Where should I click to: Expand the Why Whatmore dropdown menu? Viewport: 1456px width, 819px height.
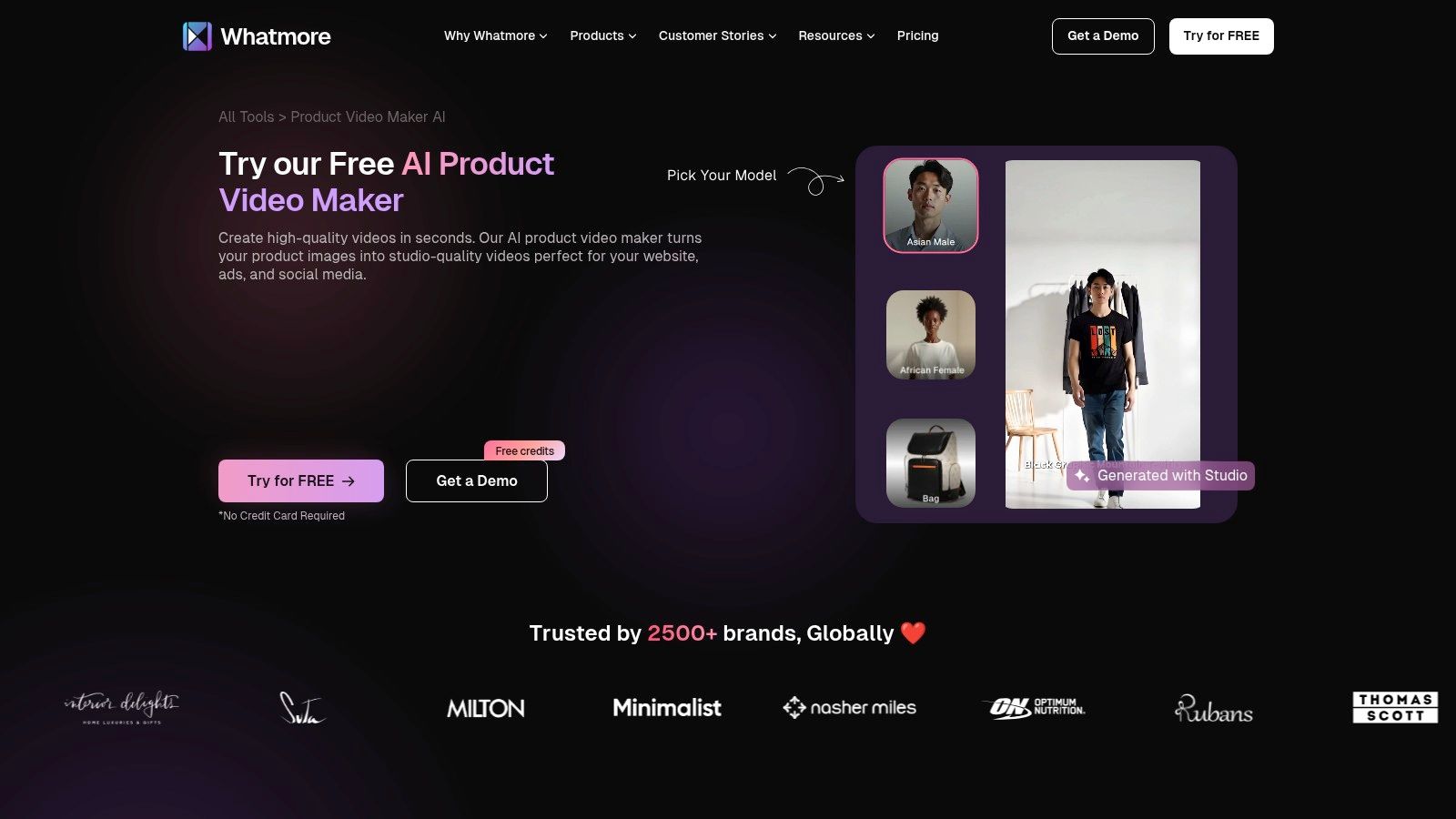(x=496, y=35)
